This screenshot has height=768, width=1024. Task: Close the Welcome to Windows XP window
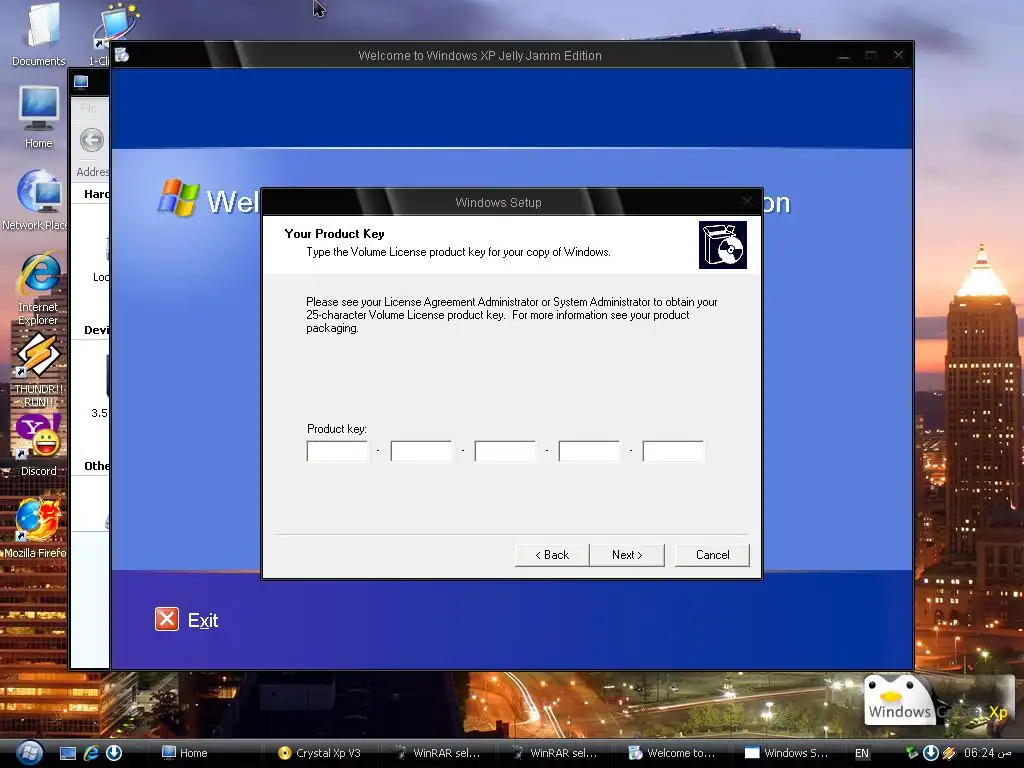[899, 56]
